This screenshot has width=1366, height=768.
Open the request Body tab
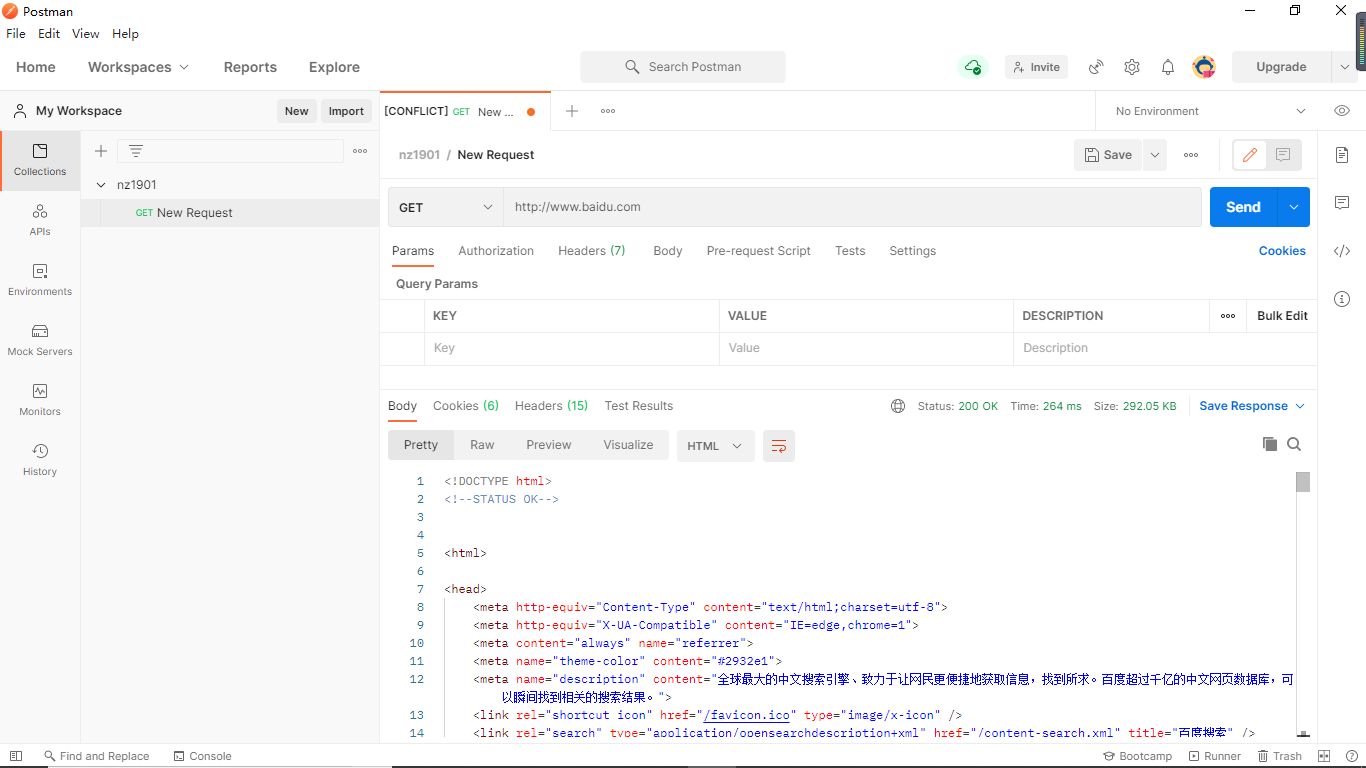668,251
